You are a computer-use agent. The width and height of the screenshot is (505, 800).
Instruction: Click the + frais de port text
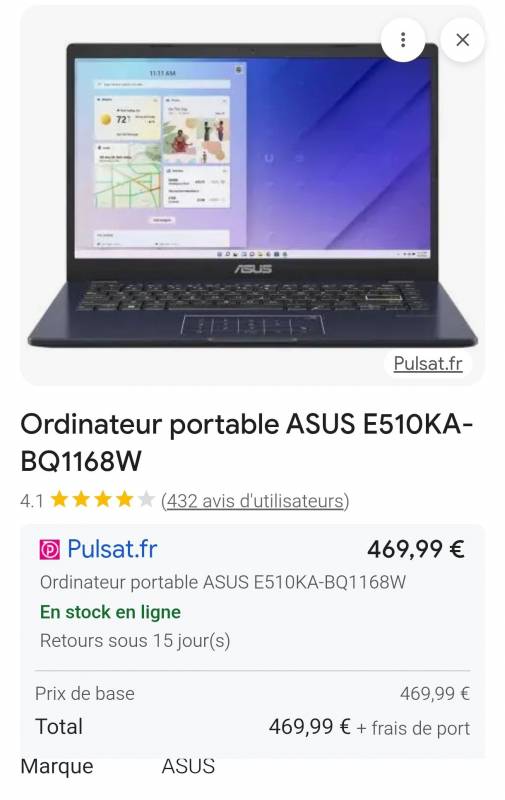[413, 728]
